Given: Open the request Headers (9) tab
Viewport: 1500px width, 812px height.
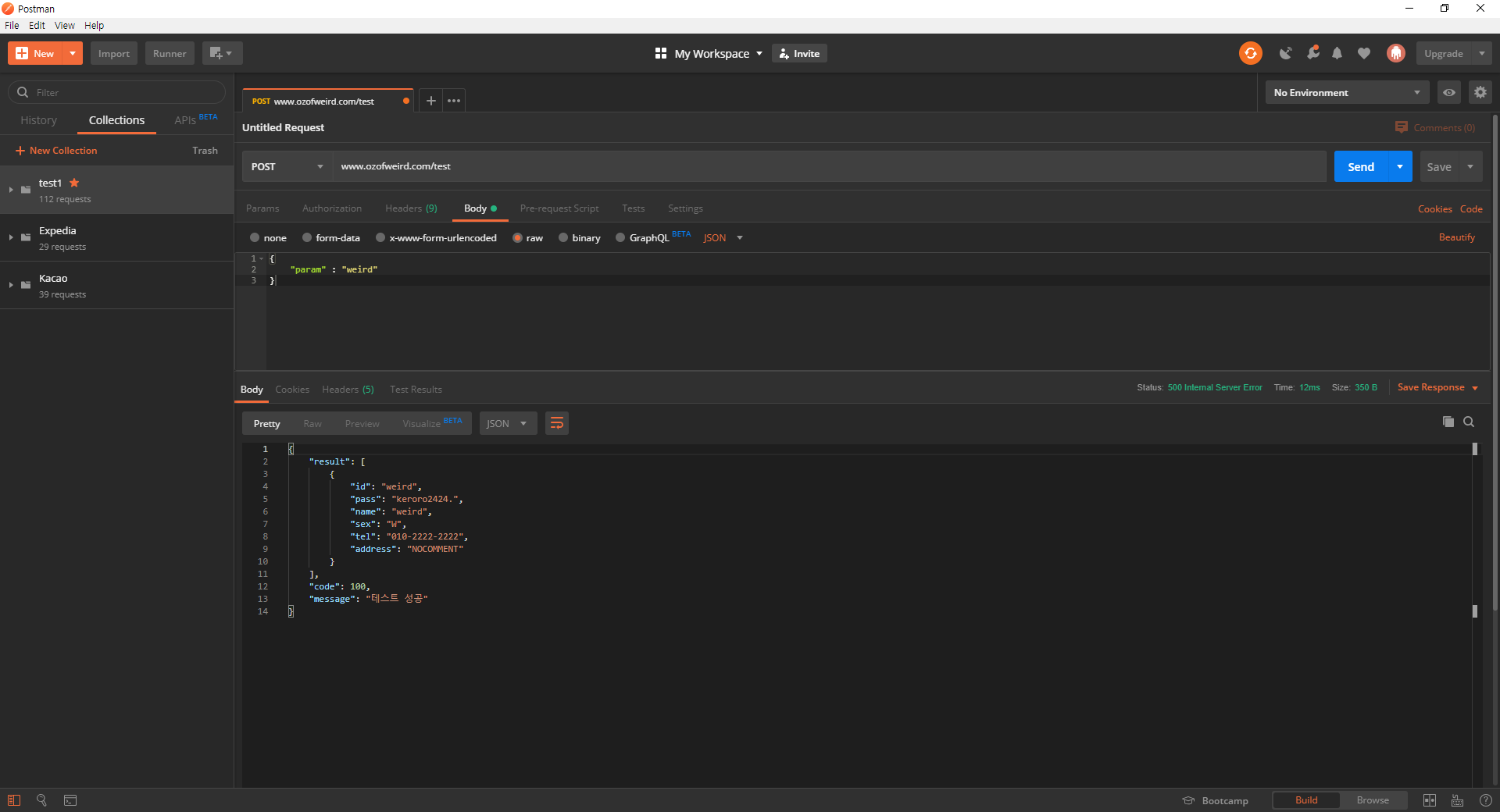Looking at the screenshot, I should (x=411, y=208).
